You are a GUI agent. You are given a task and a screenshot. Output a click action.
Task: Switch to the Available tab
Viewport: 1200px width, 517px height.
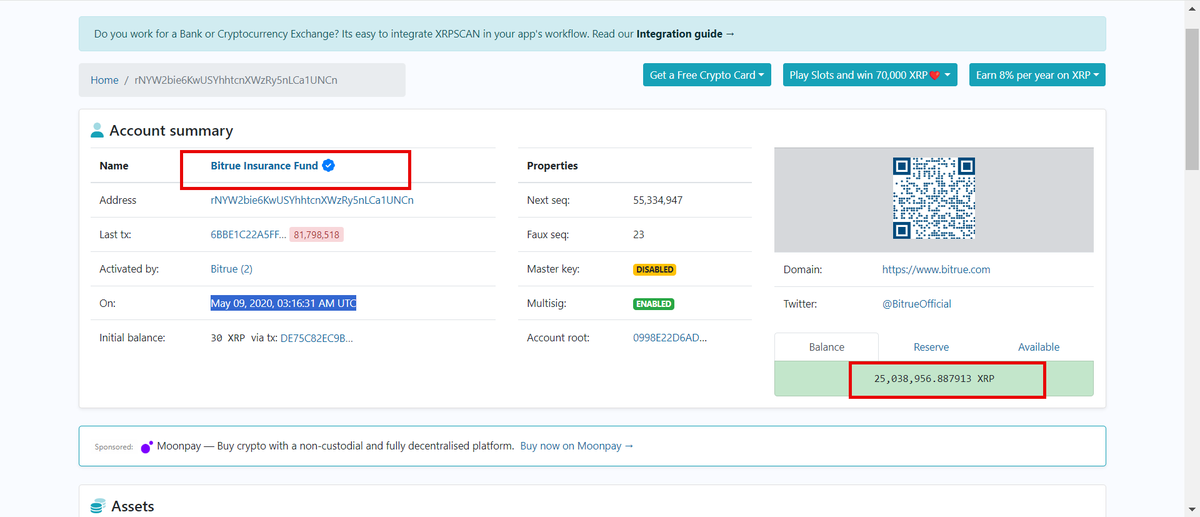pyautogui.click(x=1038, y=347)
